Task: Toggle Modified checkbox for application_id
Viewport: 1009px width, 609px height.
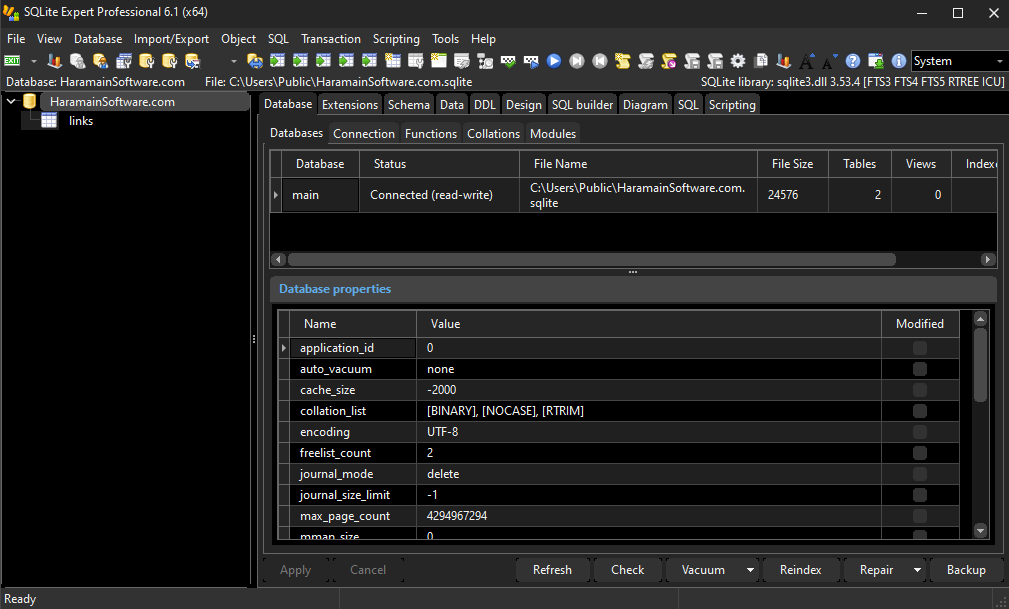Action: tap(920, 348)
